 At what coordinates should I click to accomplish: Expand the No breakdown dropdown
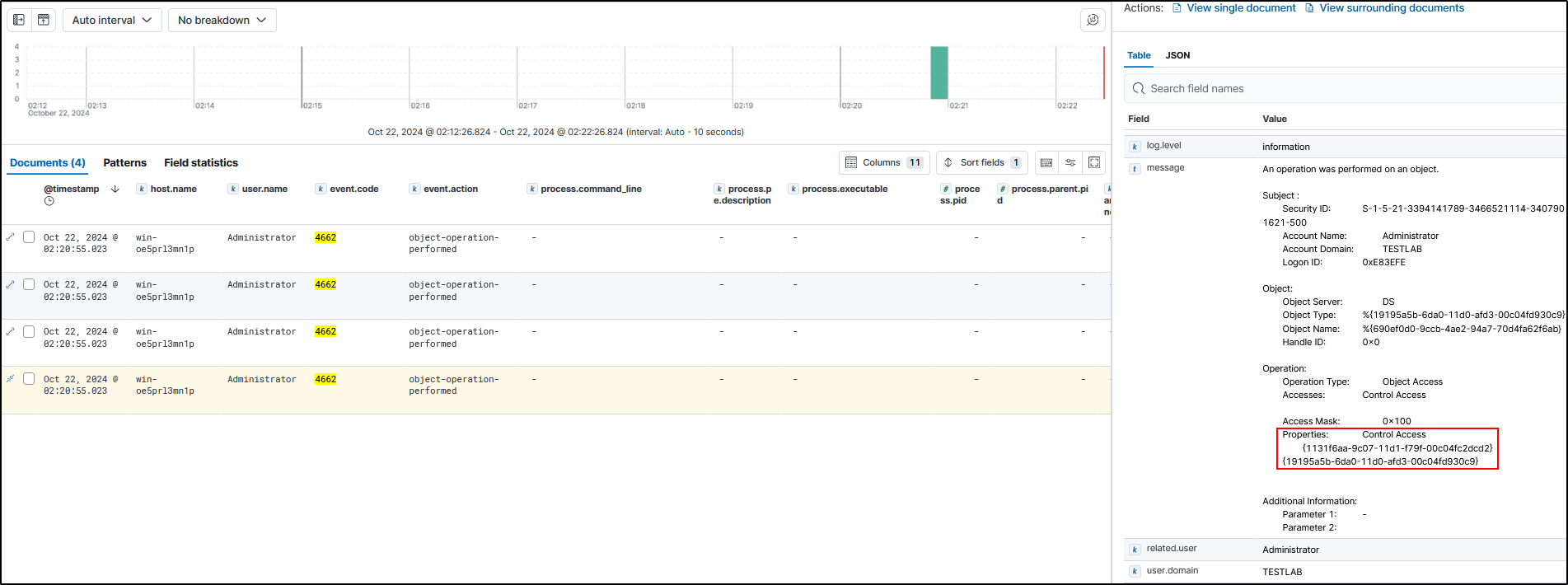(x=222, y=20)
